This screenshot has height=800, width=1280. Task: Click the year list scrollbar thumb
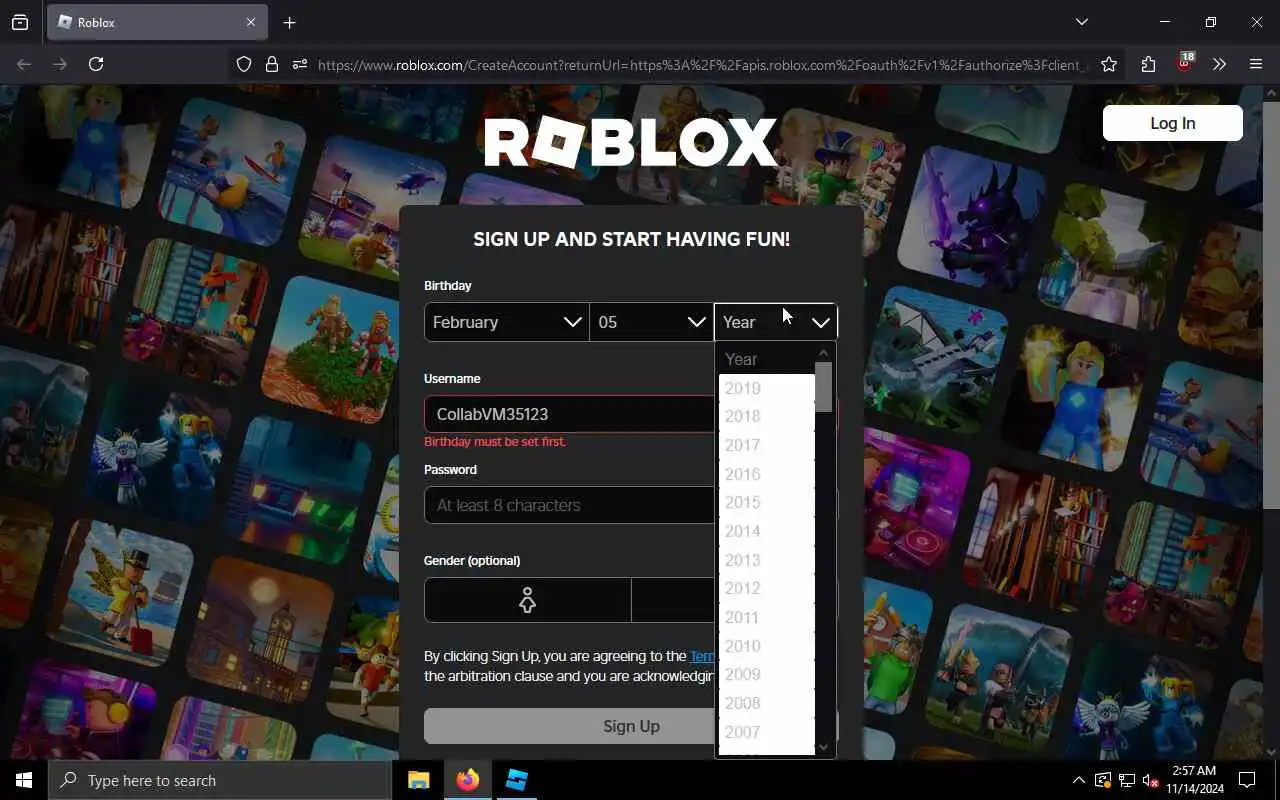click(824, 386)
